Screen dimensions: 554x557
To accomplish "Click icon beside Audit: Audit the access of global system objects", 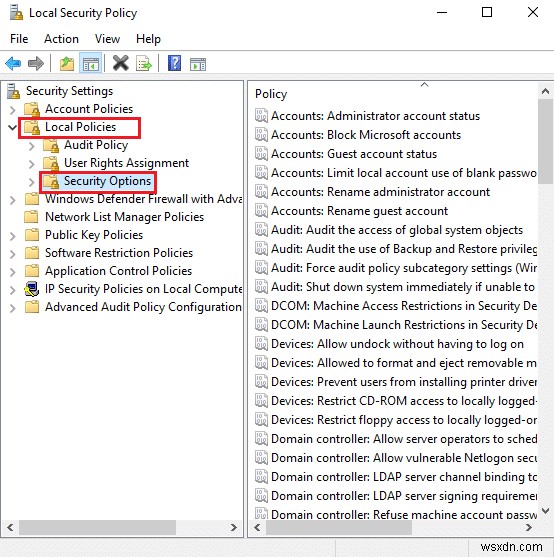I will [261, 229].
